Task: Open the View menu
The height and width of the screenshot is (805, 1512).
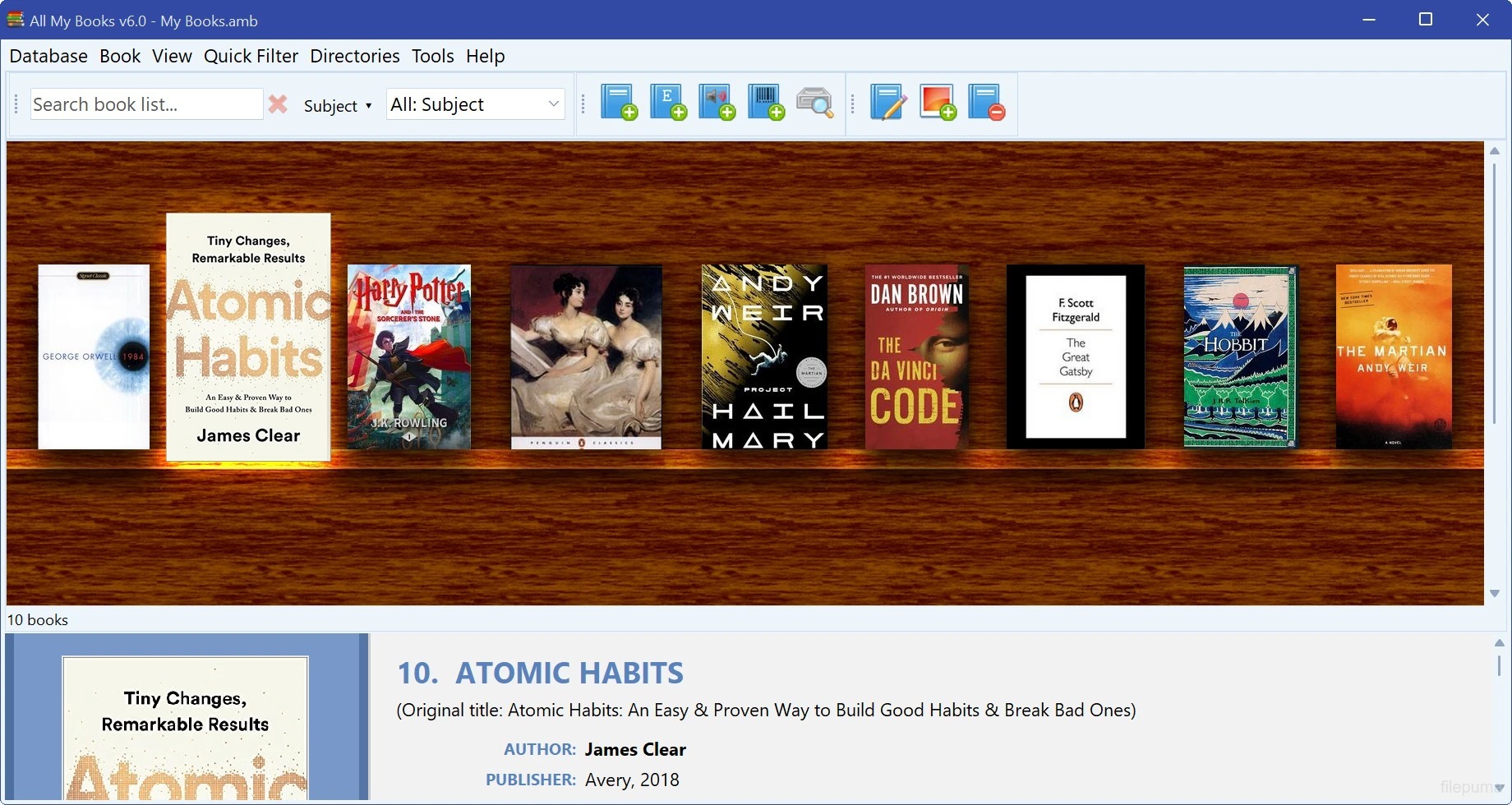Action: click(172, 56)
